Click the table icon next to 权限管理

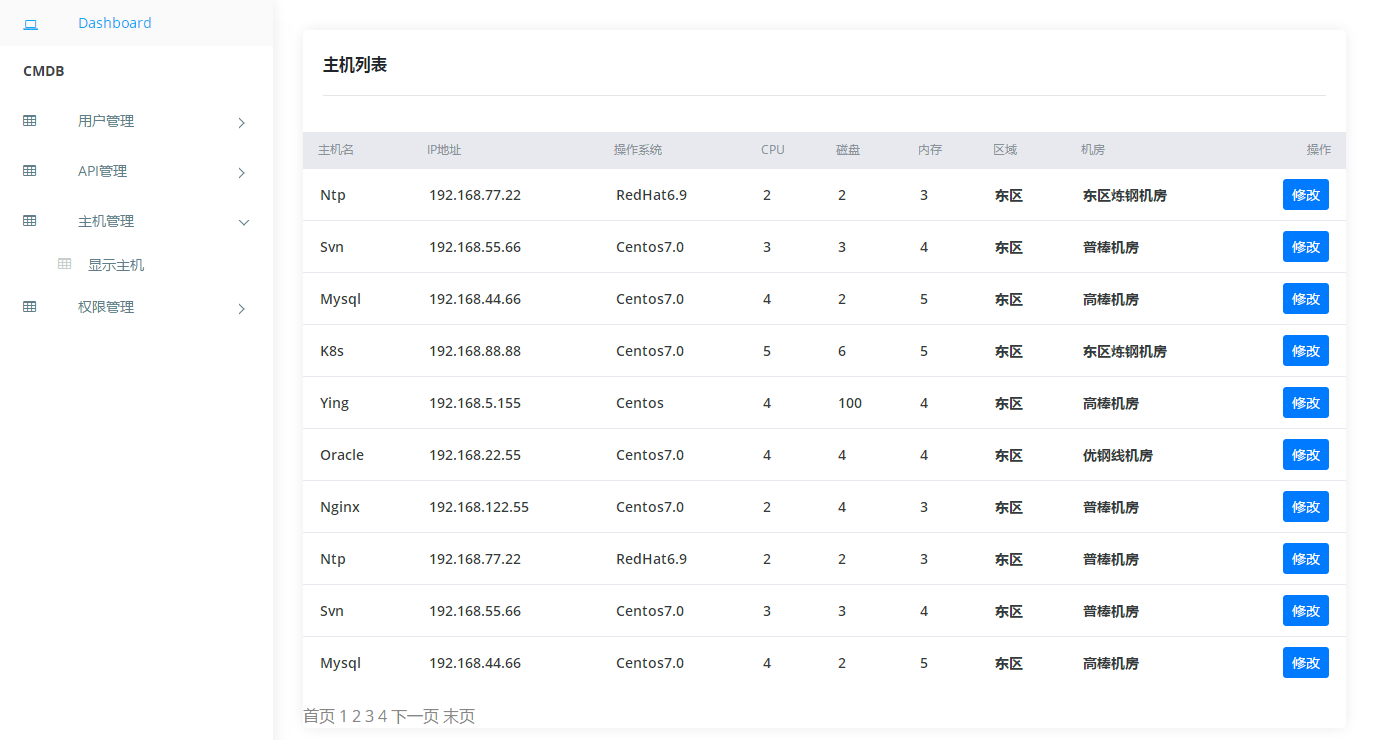tap(30, 307)
